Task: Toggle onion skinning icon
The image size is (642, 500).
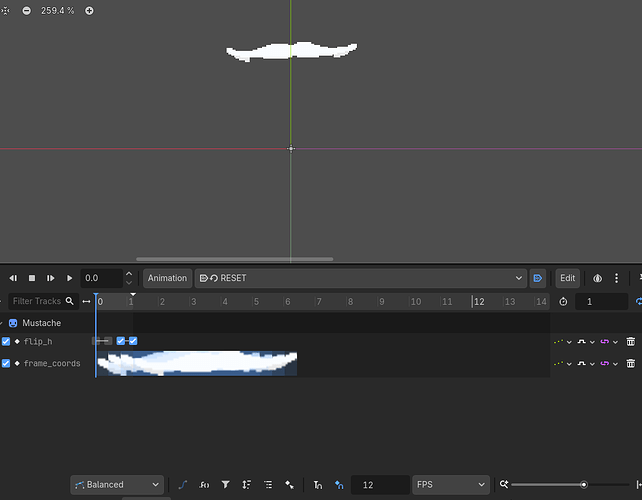Action: pyautogui.click(x=597, y=278)
